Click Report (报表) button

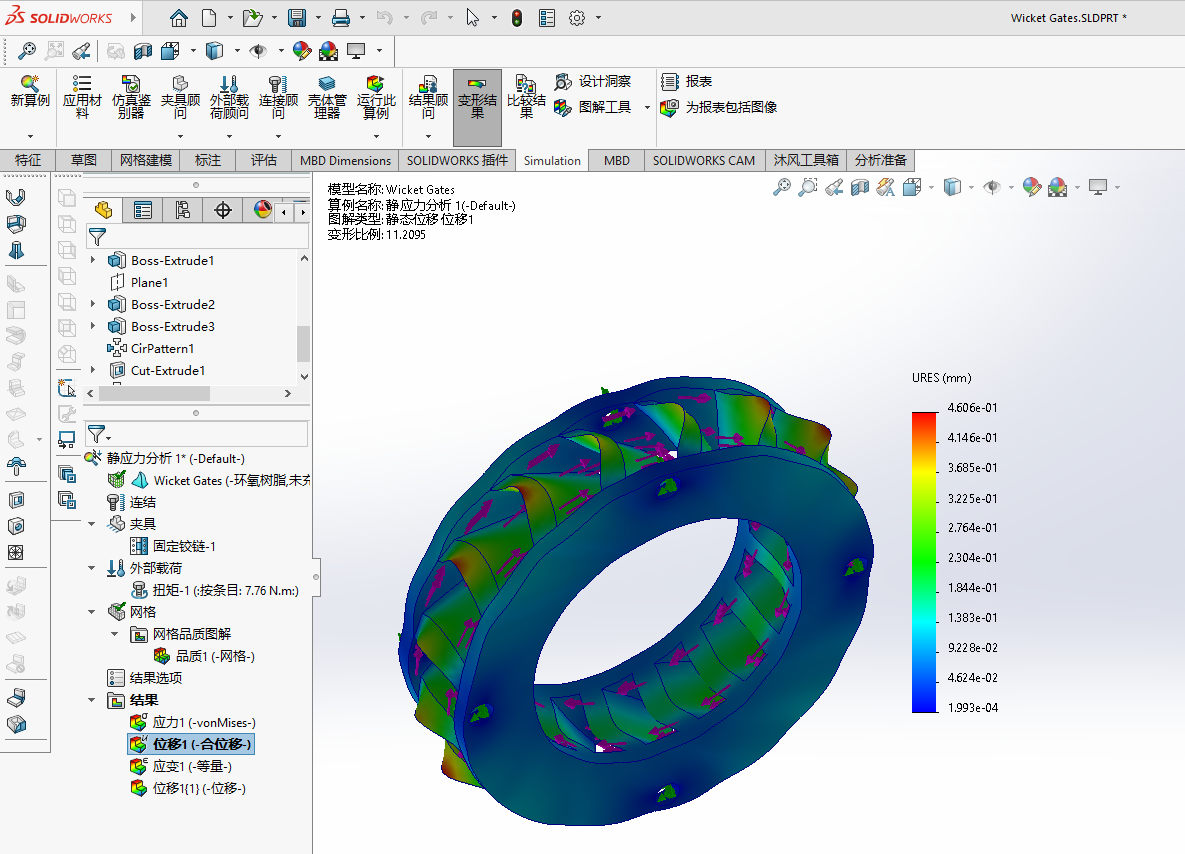click(686, 82)
